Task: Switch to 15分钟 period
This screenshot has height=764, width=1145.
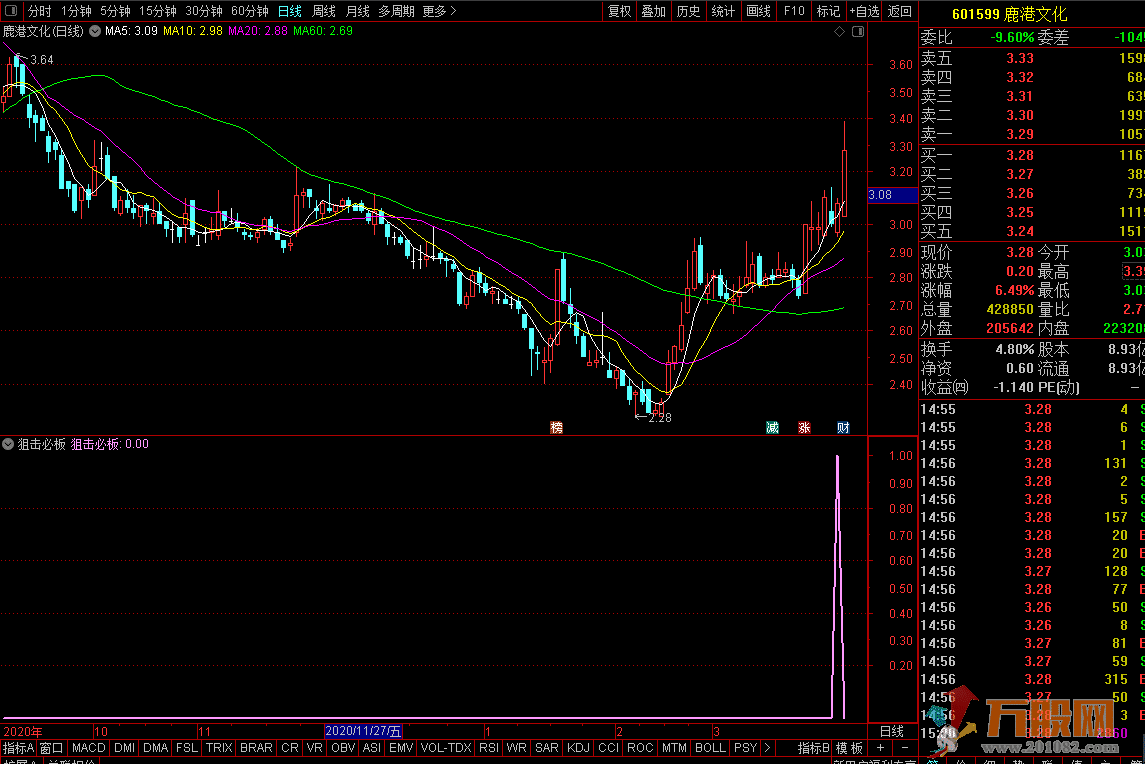Action: (x=158, y=11)
